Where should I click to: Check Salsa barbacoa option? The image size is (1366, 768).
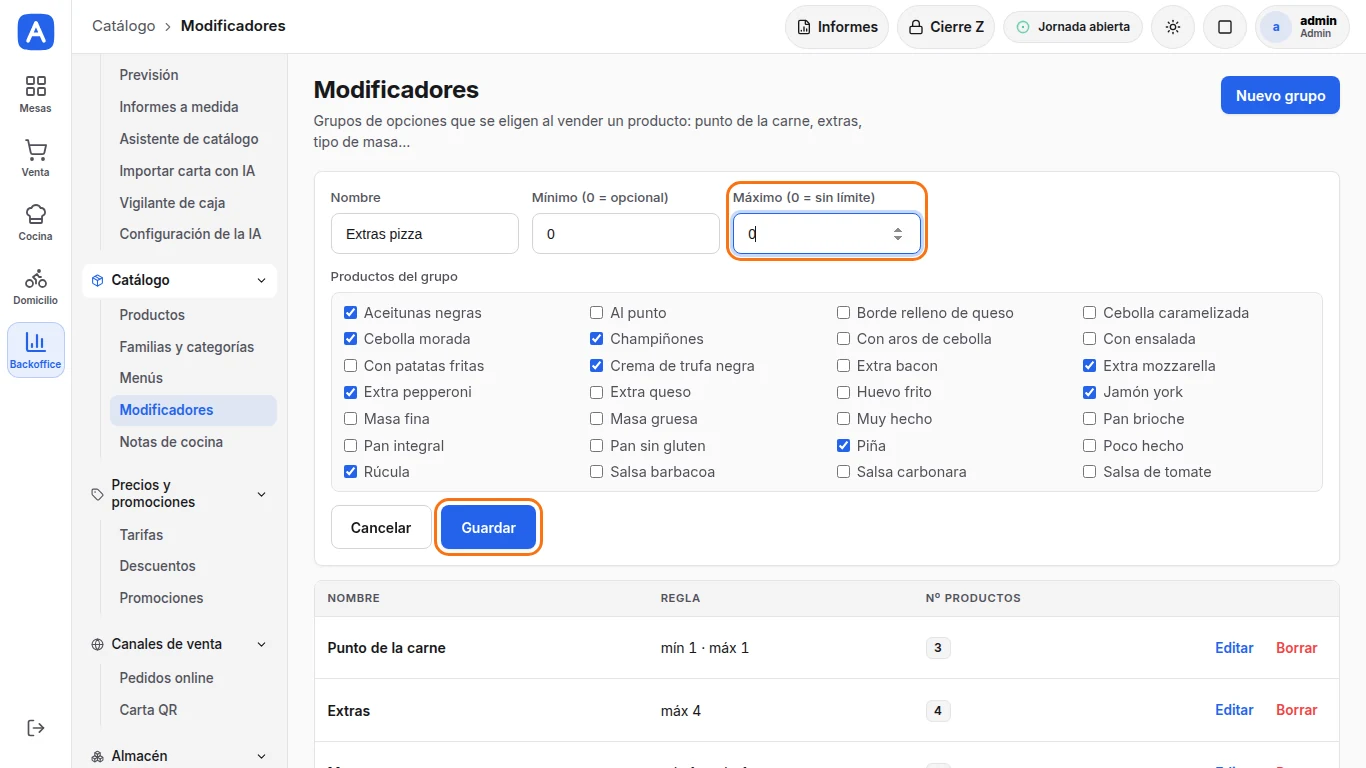tap(596, 472)
